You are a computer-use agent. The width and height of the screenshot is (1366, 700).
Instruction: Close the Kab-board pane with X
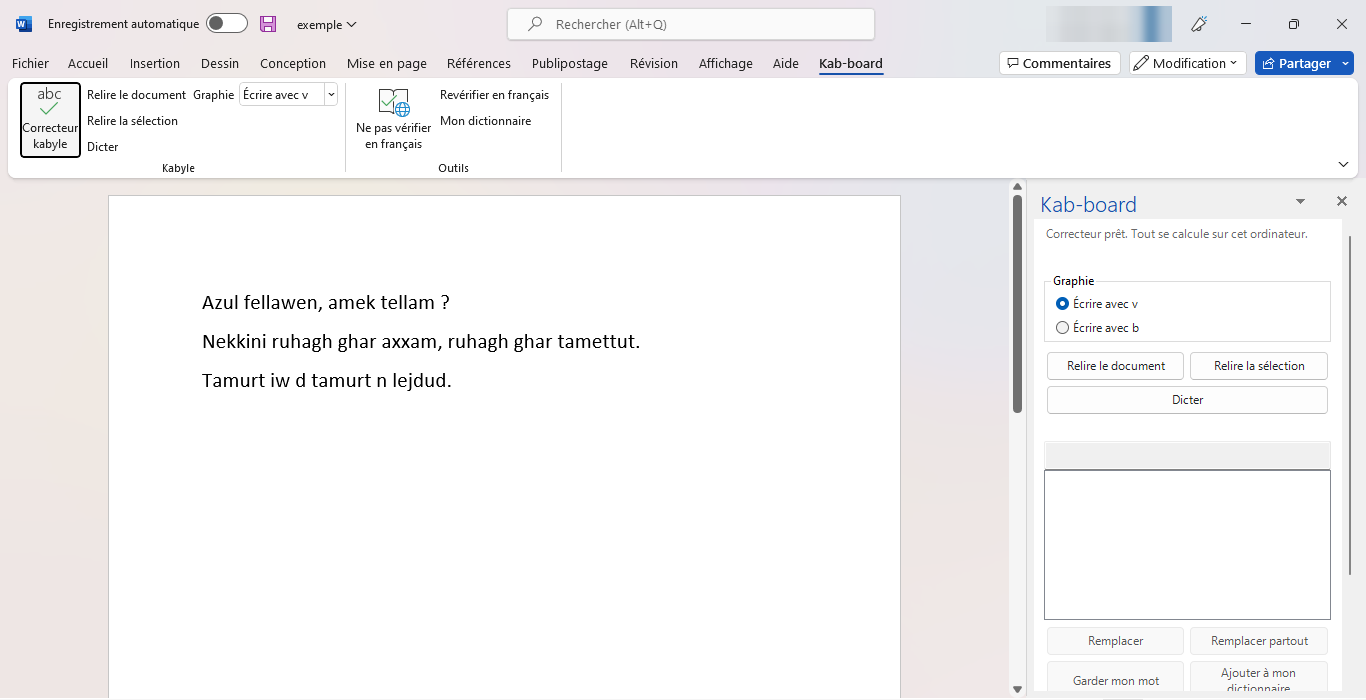pyautogui.click(x=1342, y=201)
